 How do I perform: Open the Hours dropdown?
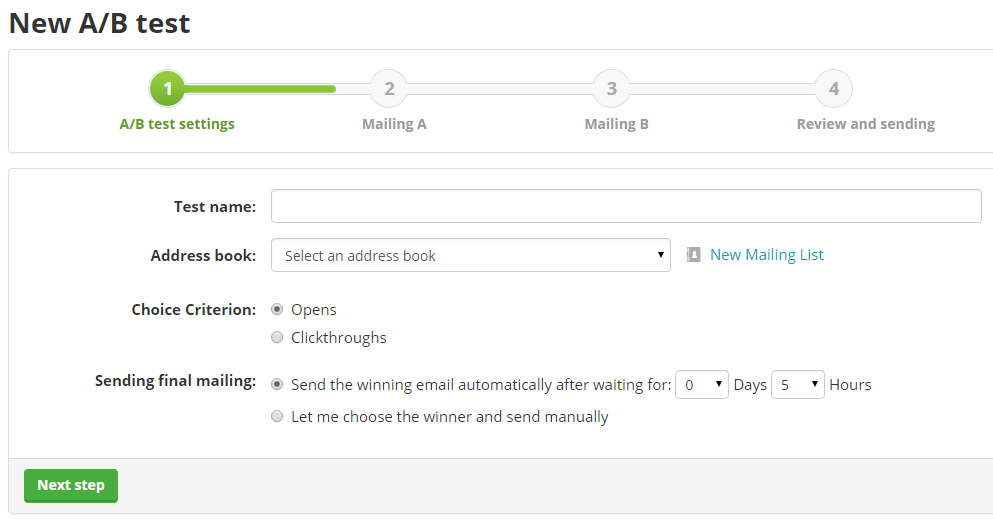point(797,385)
